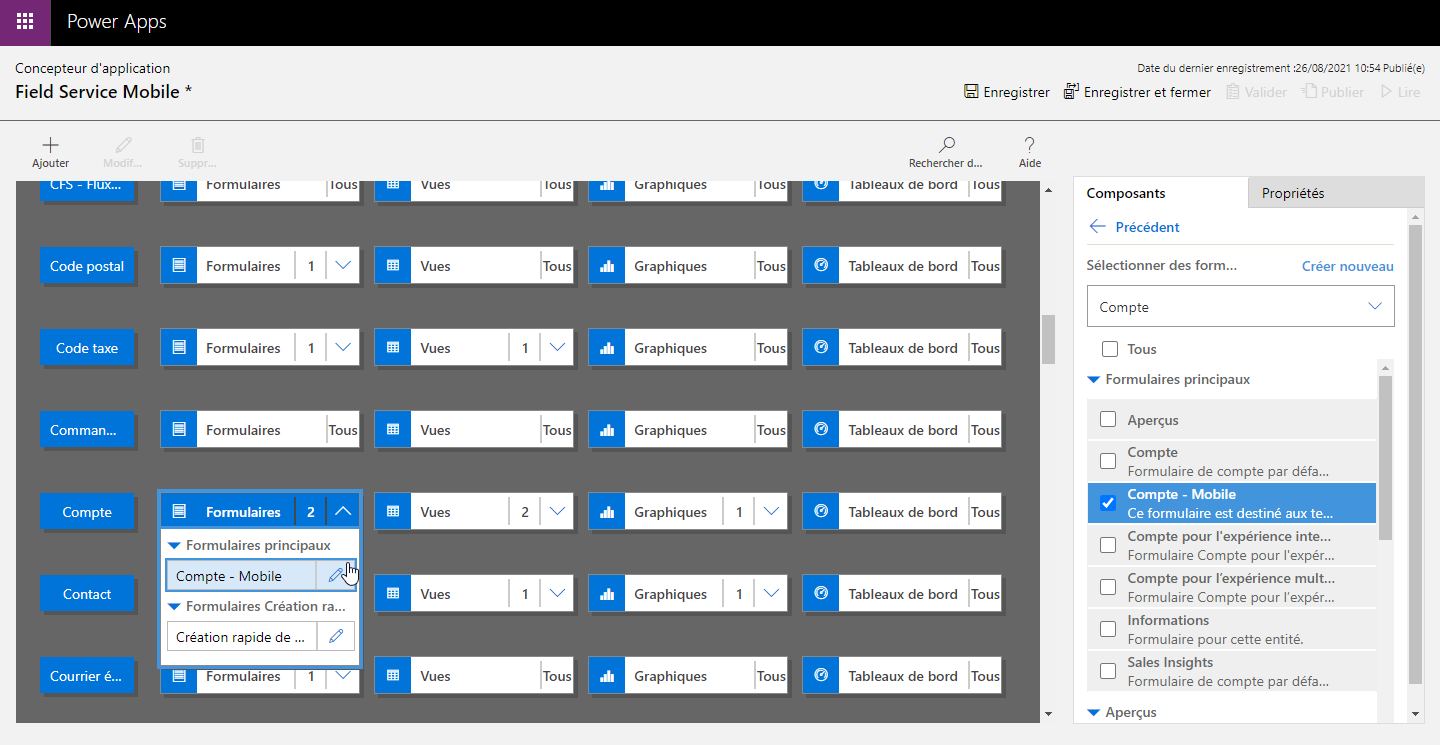Collapse Formulaires principaux in Compte flyout
The image size is (1440, 745).
174,546
